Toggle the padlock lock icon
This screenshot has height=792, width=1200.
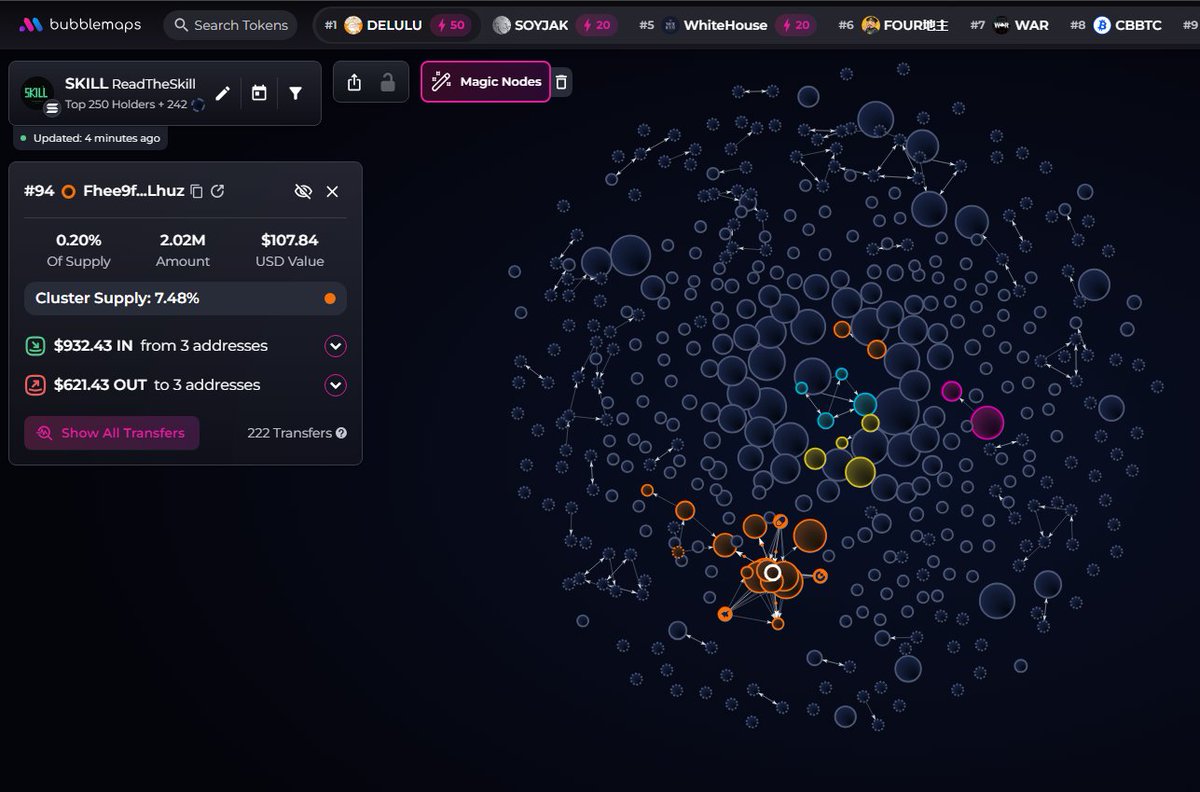[x=388, y=82]
